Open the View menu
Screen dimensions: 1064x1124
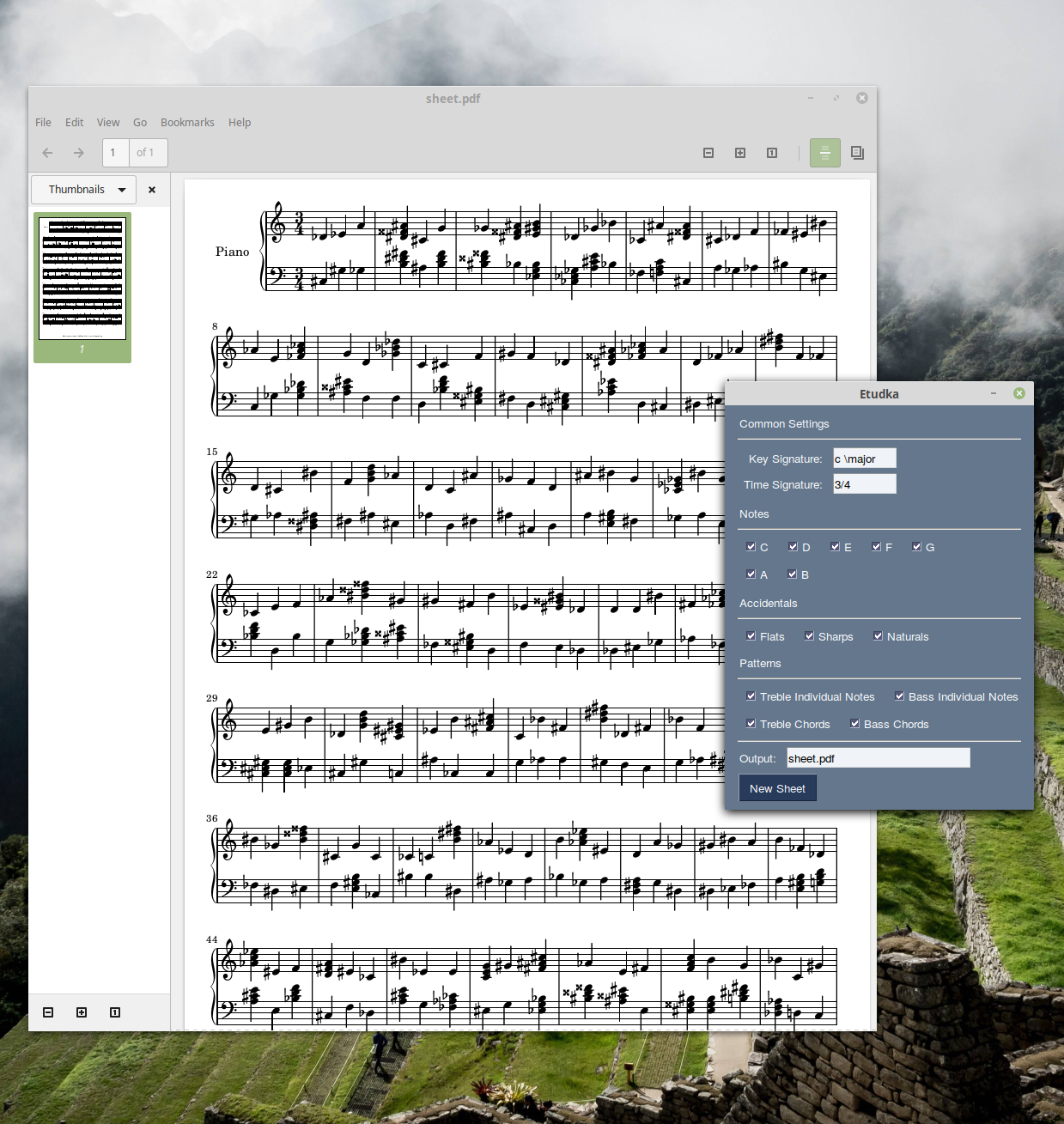(x=108, y=123)
